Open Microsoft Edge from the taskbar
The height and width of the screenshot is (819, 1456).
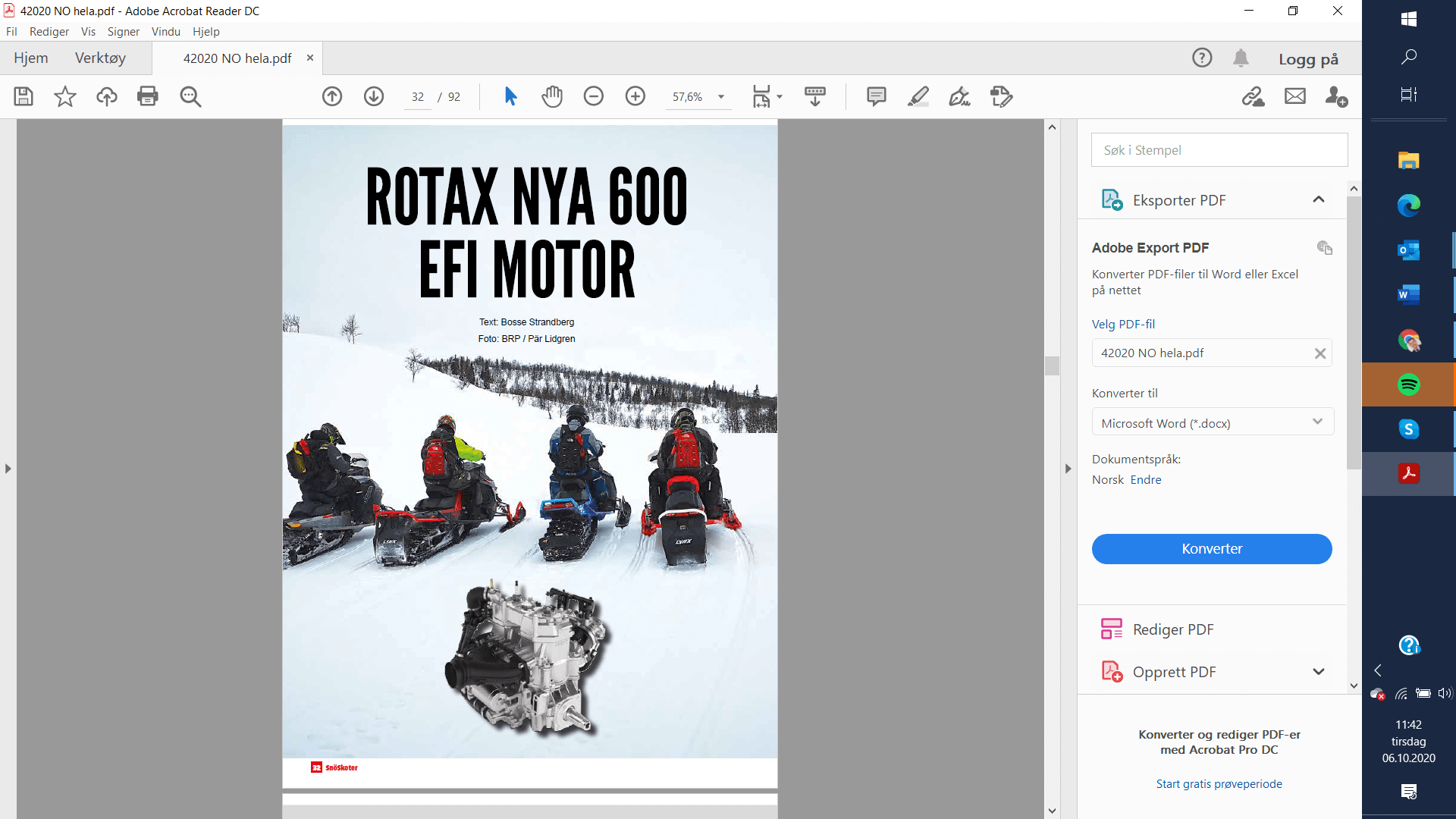(x=1409, y=205)
